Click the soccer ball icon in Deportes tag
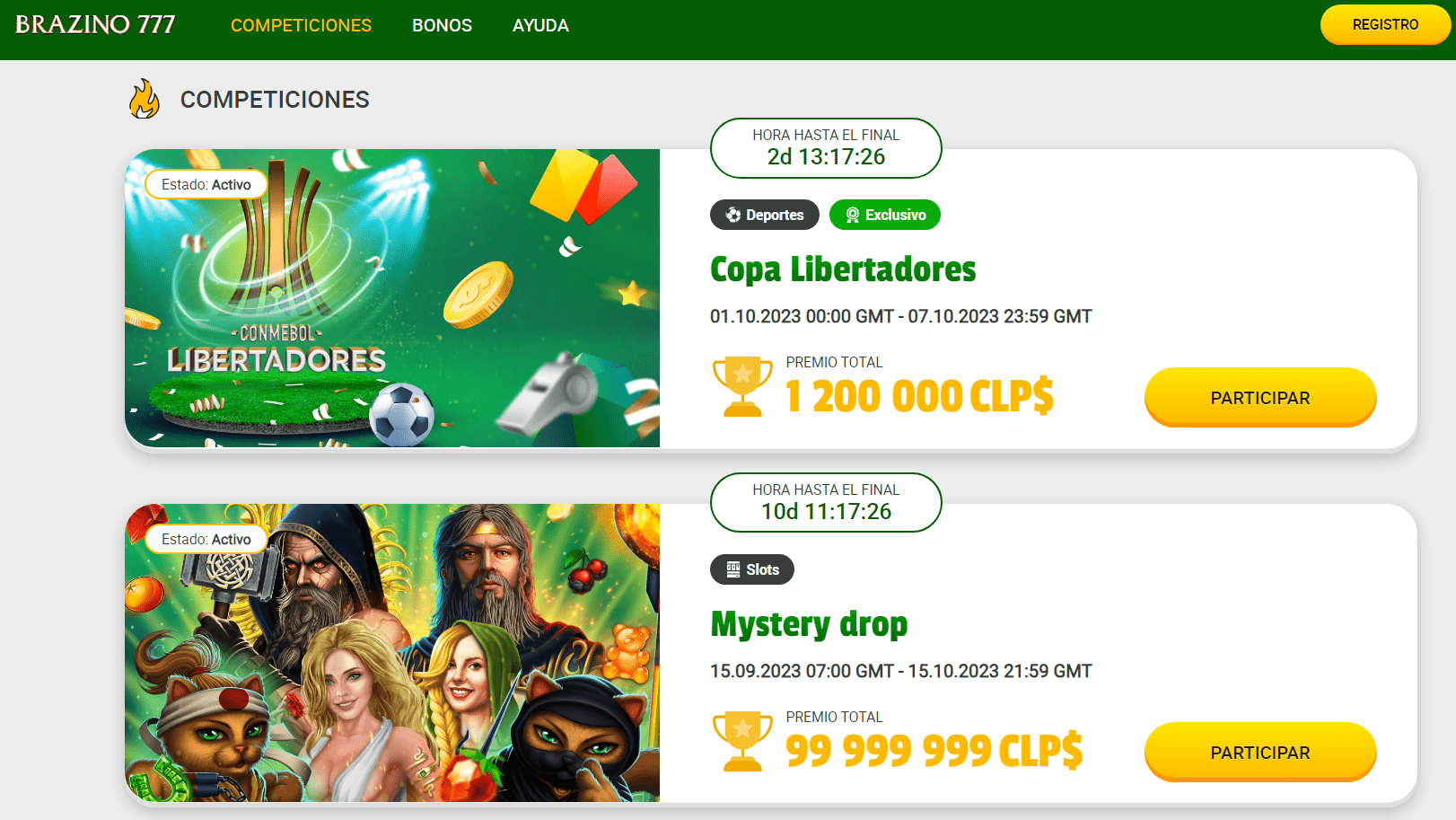Screen dimensions: 1456x820 coord(733,215)
